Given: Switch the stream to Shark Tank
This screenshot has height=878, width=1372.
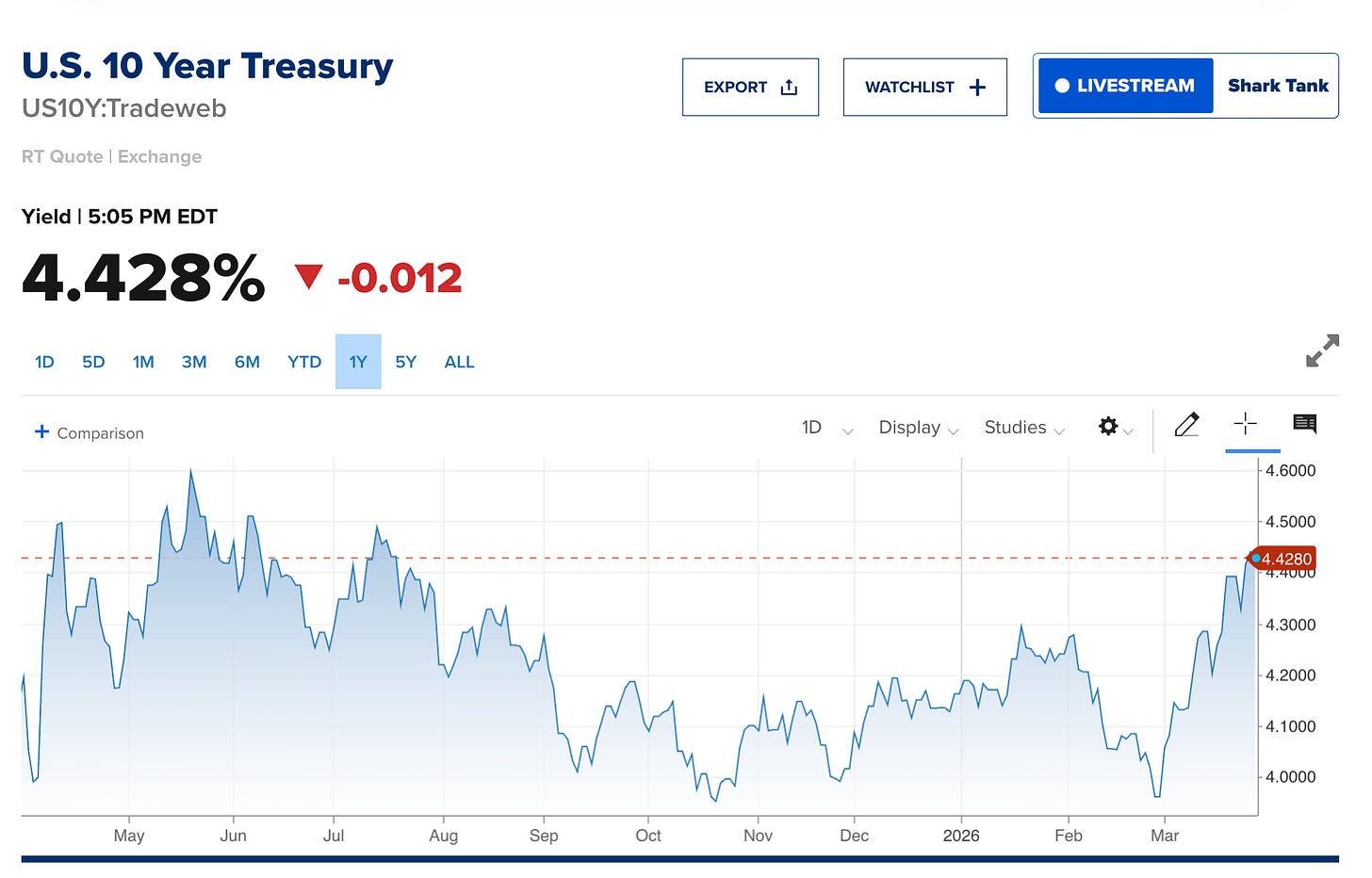Looking at the screenshot, I should [1278, 85].
